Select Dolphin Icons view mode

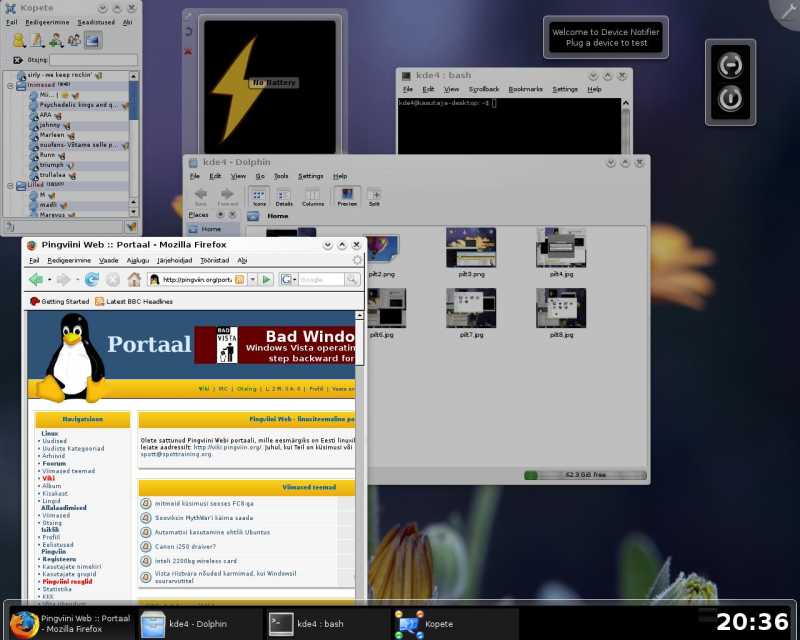click(259, 196)
